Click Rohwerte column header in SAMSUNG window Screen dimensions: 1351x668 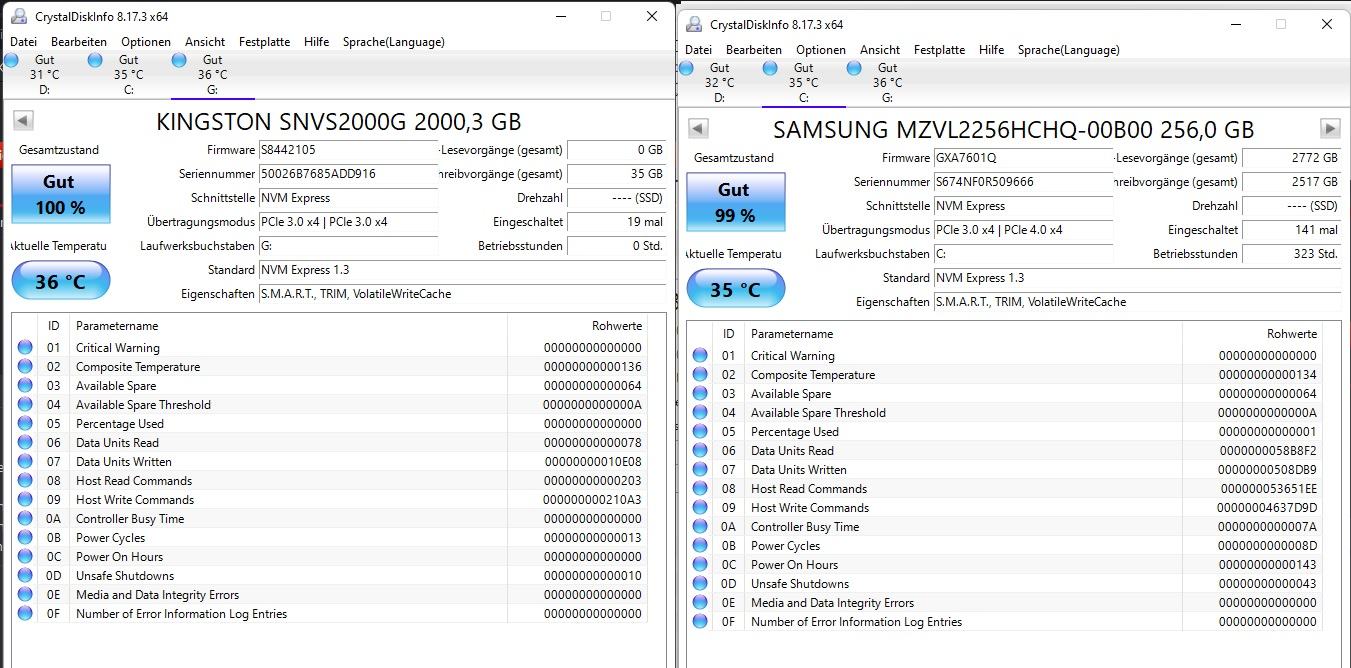click(1252, 334)
